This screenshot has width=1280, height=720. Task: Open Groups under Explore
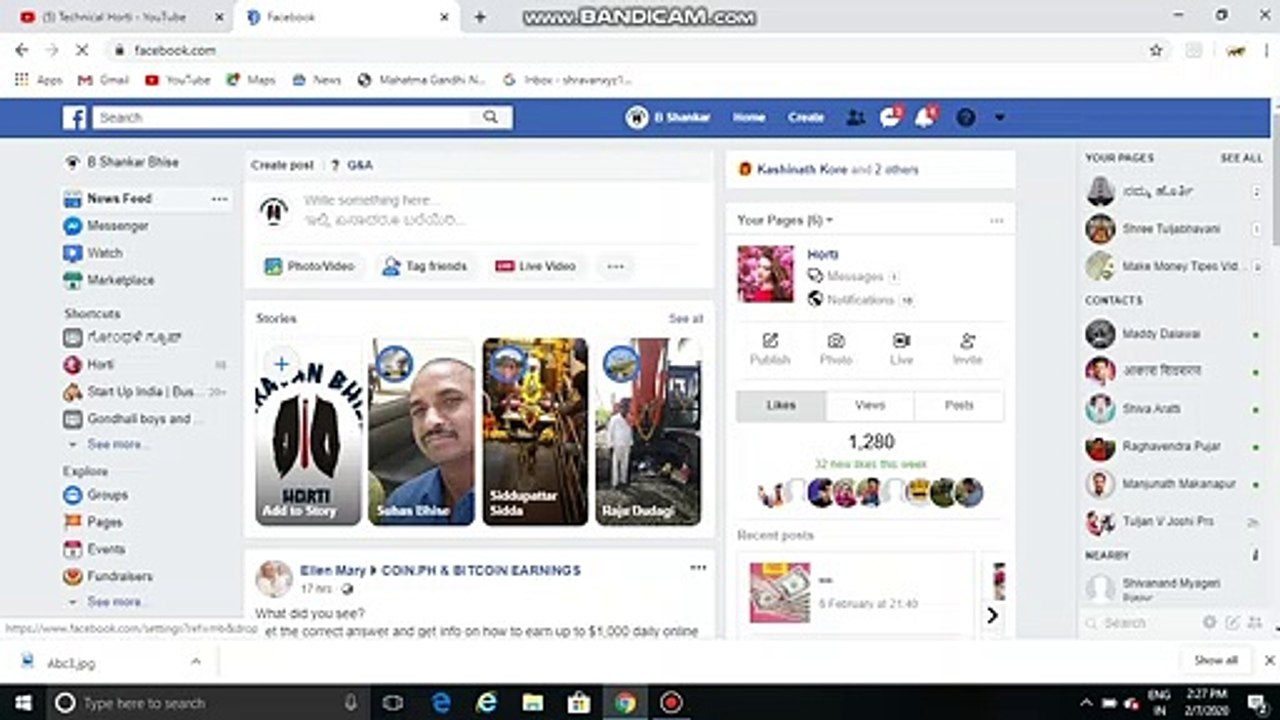(x=96, y=494)
